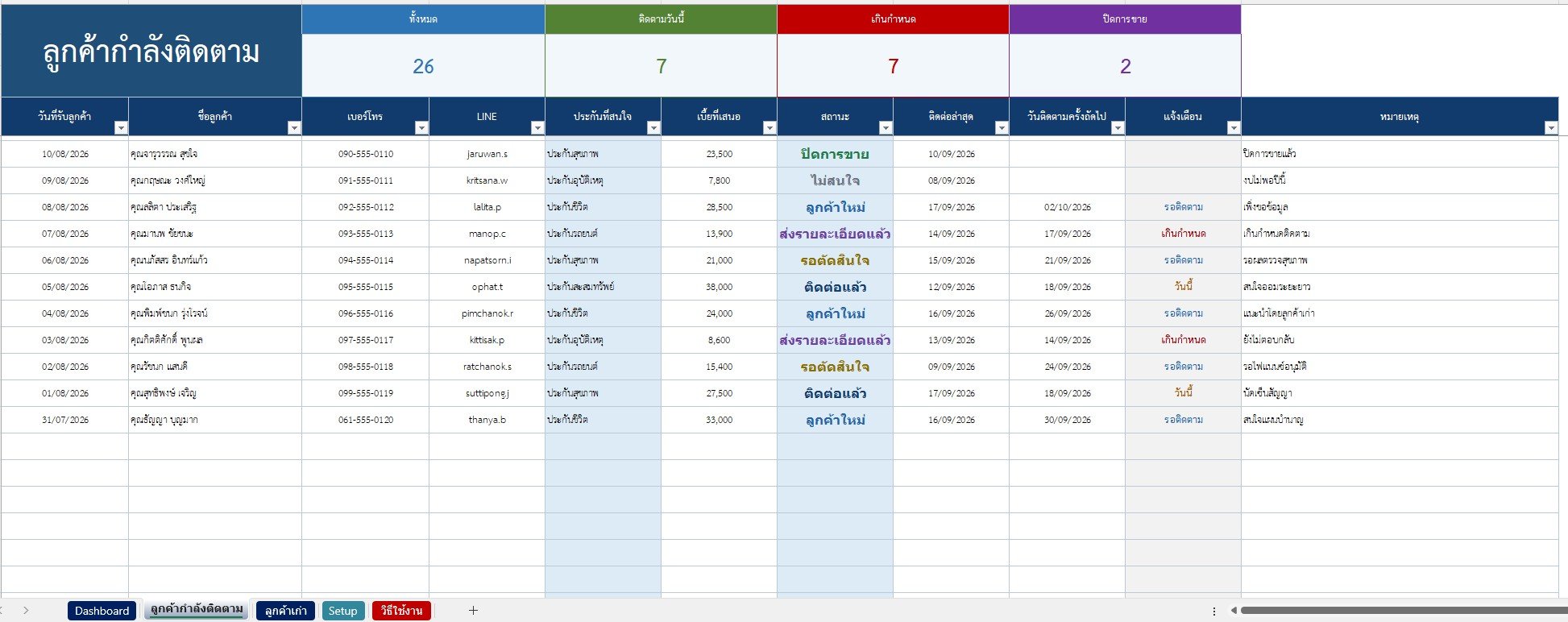Expand the ติดต่อล่าสุด filter arrow
This screenshot has height=622, width=1568.
[x=1002, y=128]
